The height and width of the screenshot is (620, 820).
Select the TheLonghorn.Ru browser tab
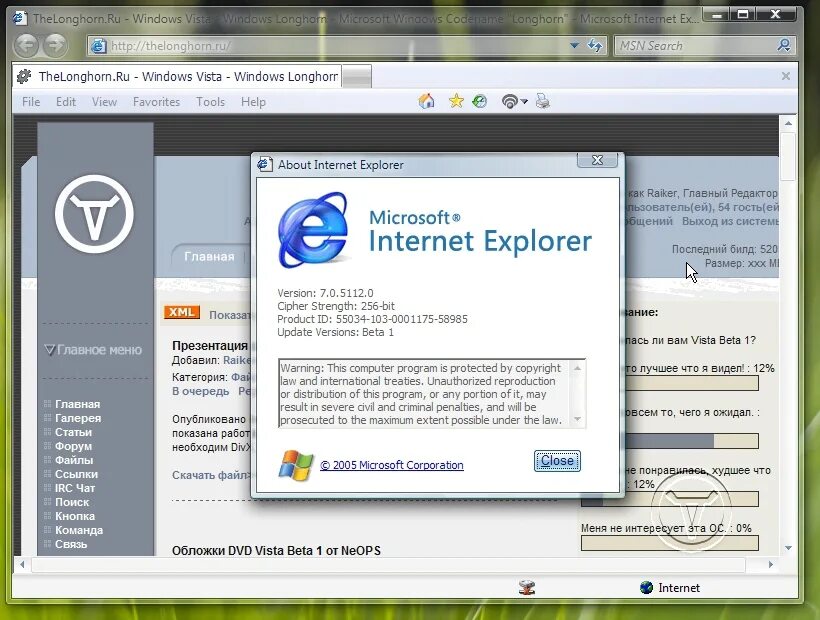pos(177,76)
